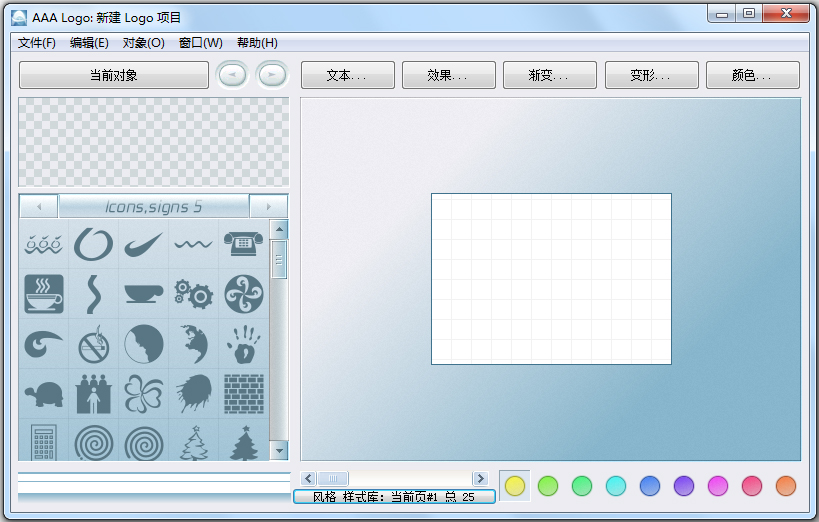Select the gears icon
819x522 pixels.
pyautogui.click(x=193, y=294)
